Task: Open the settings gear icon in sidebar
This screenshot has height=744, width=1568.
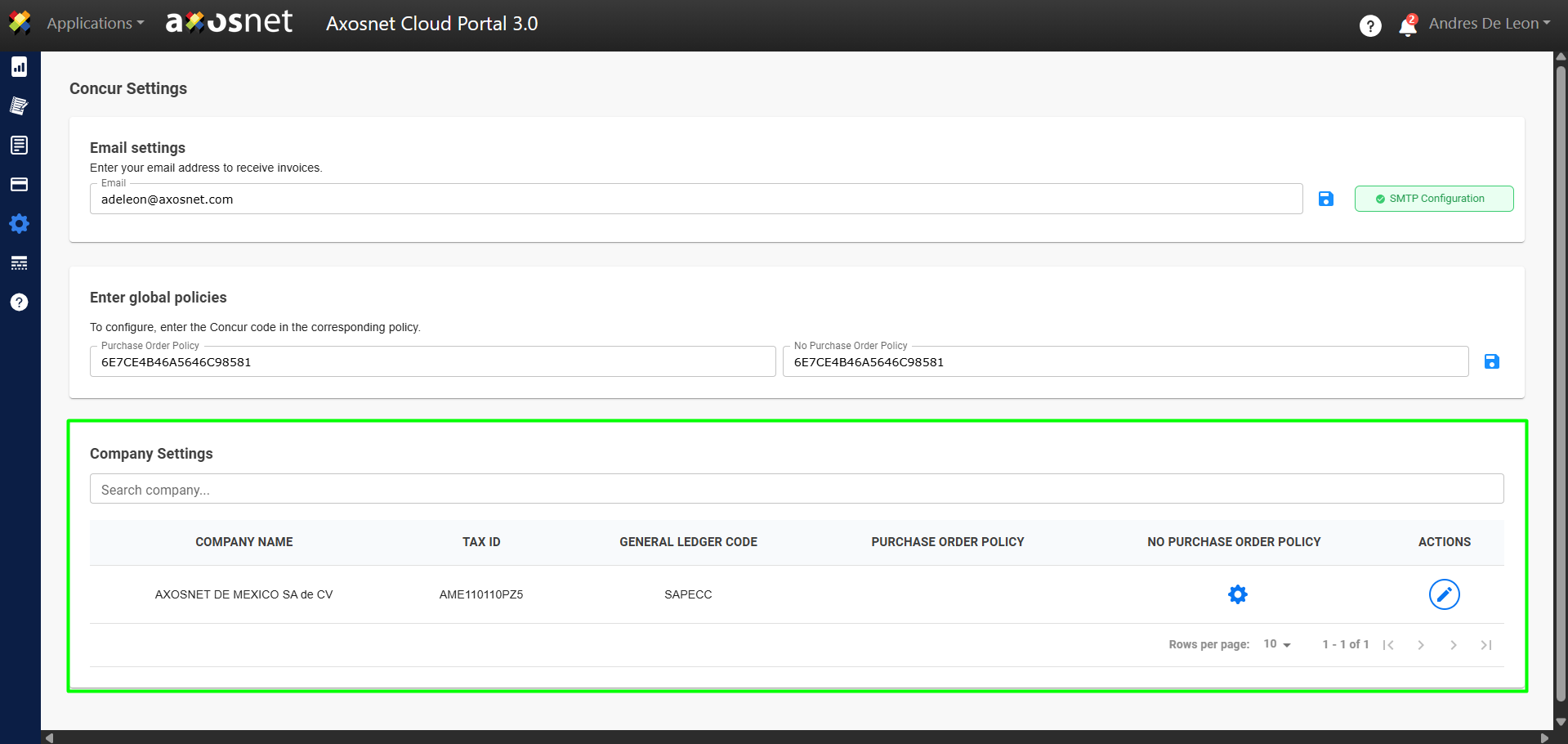Action: point(20,224)
